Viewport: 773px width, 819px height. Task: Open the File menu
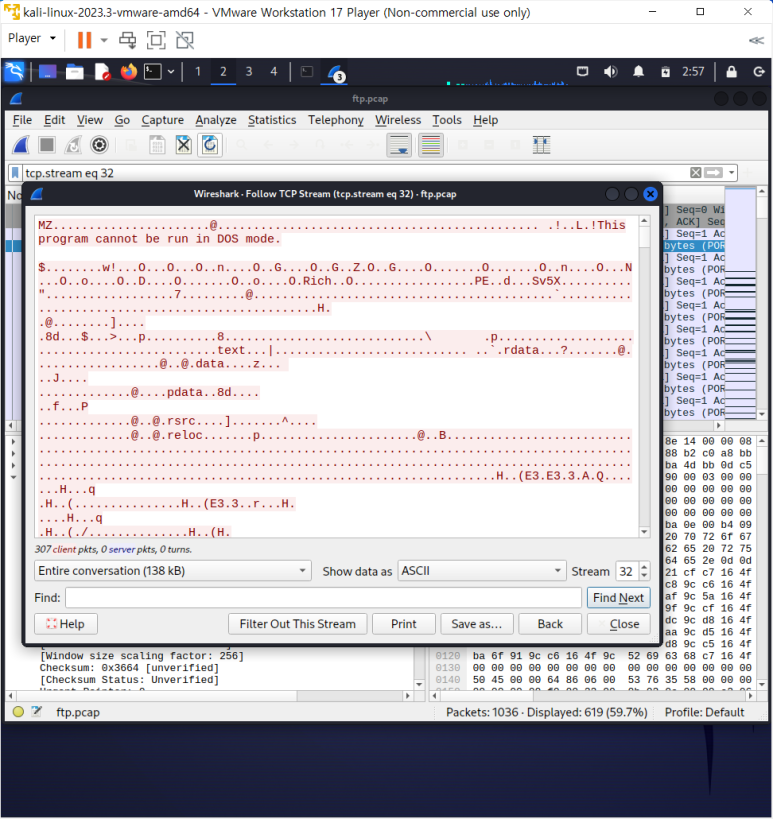point(22,120)
